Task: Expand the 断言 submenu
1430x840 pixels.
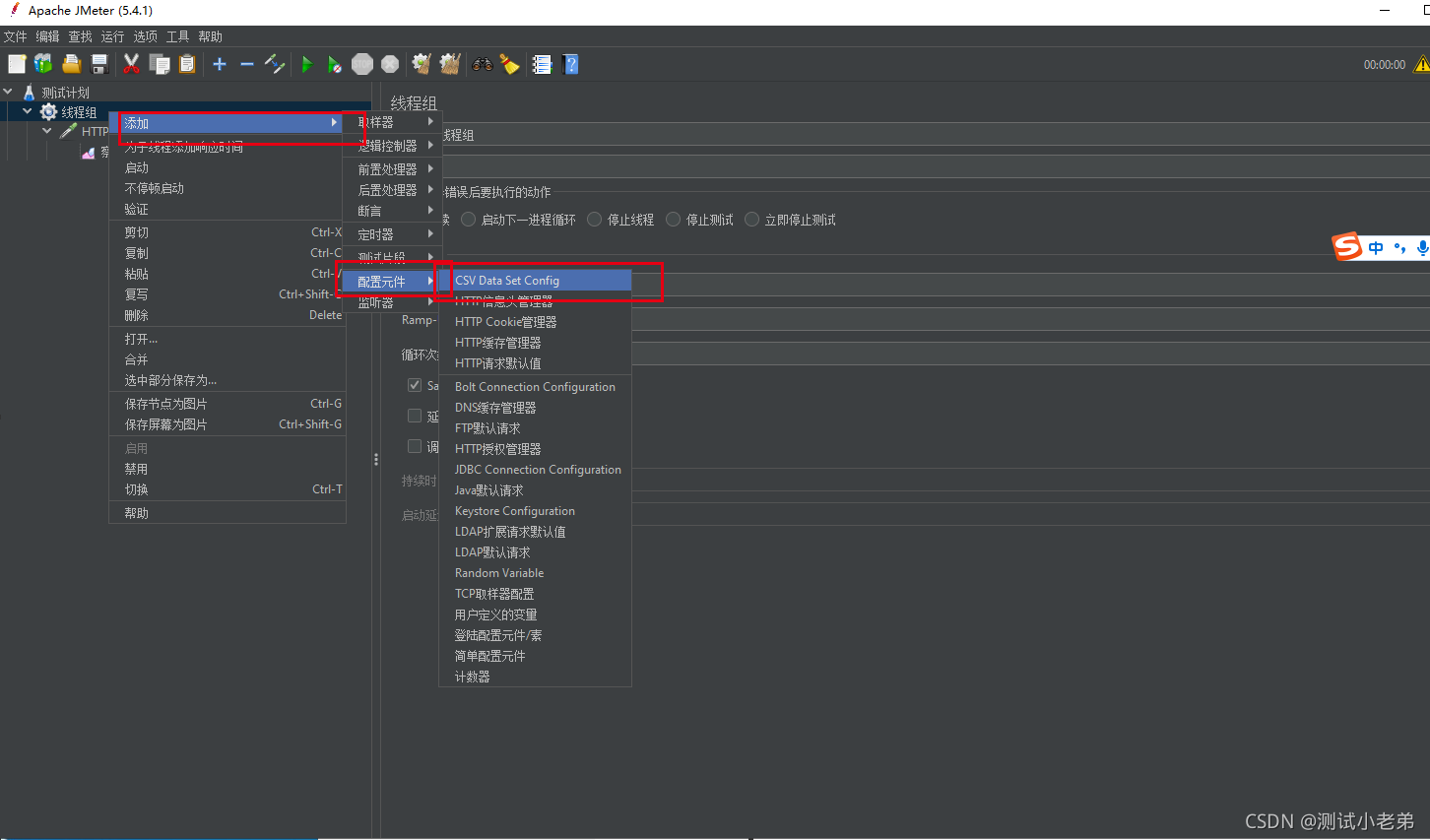Action: point(393,211)
